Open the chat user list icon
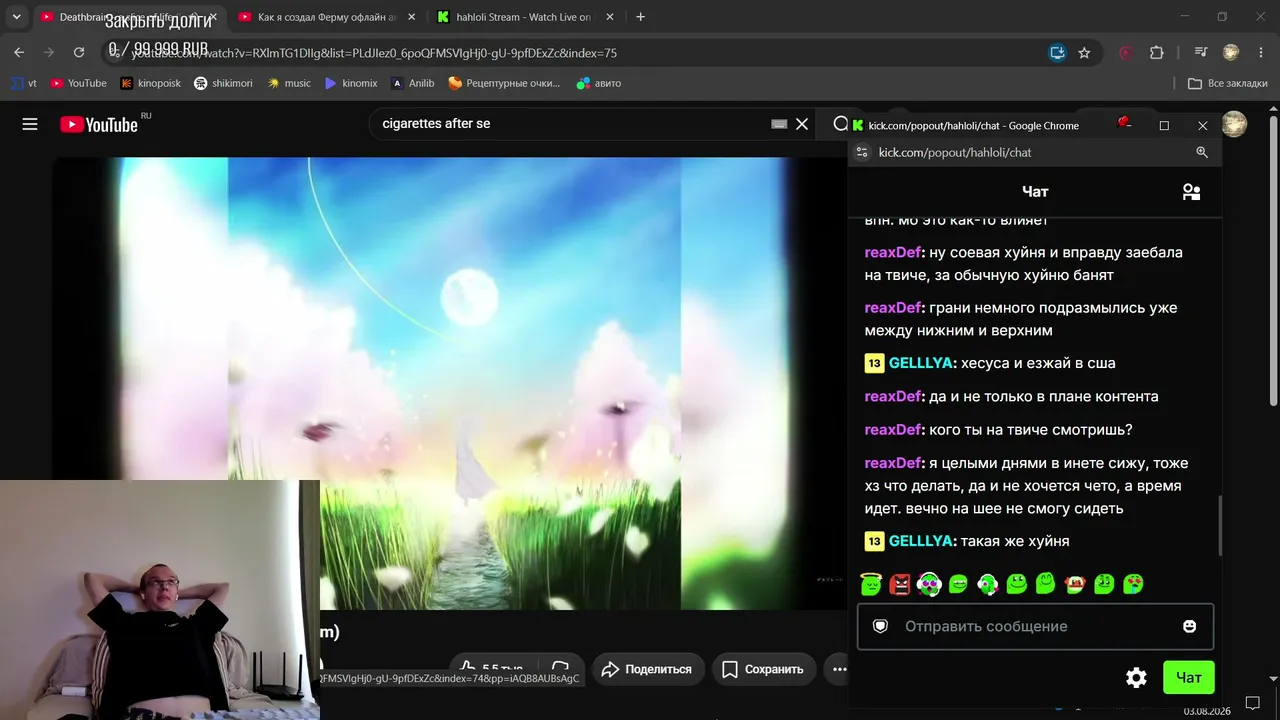This screenshot has height=720, width=1280. click(x=1191, y=192)
